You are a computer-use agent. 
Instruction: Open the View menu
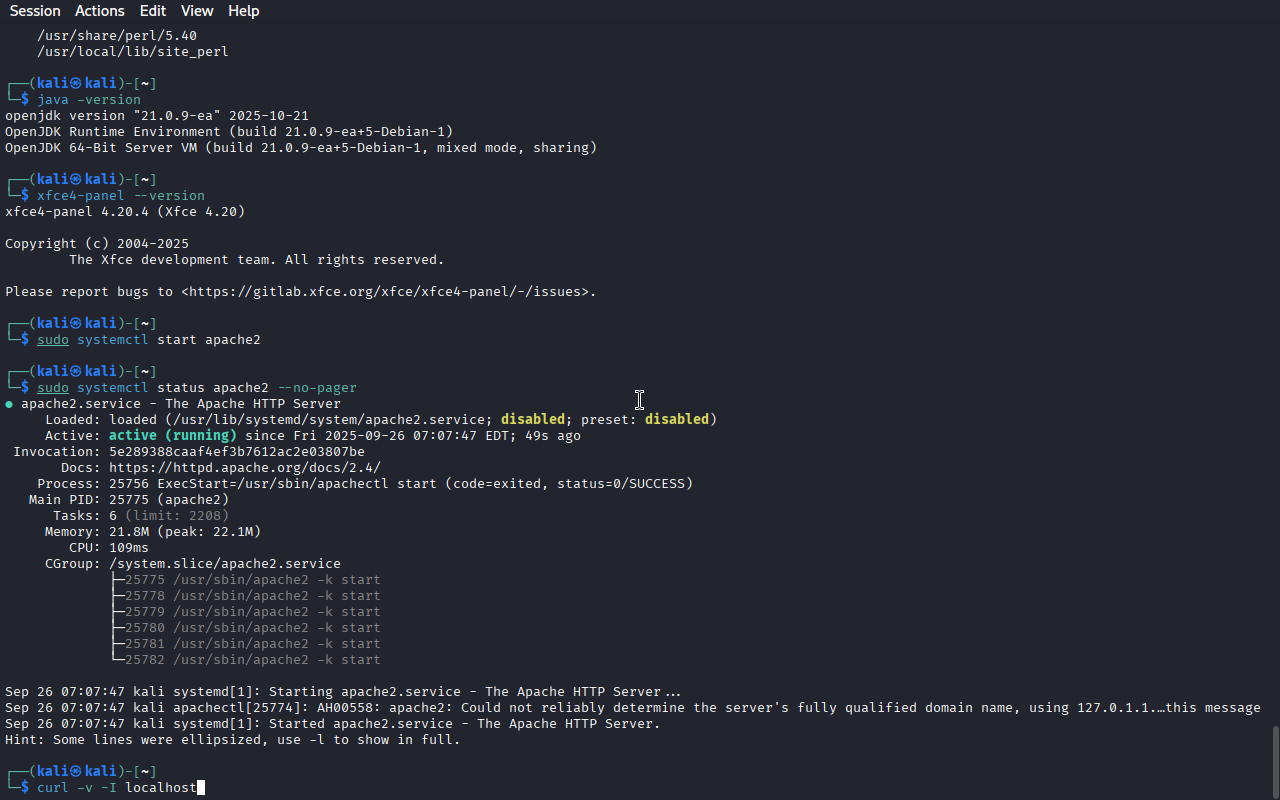point(197,11)
